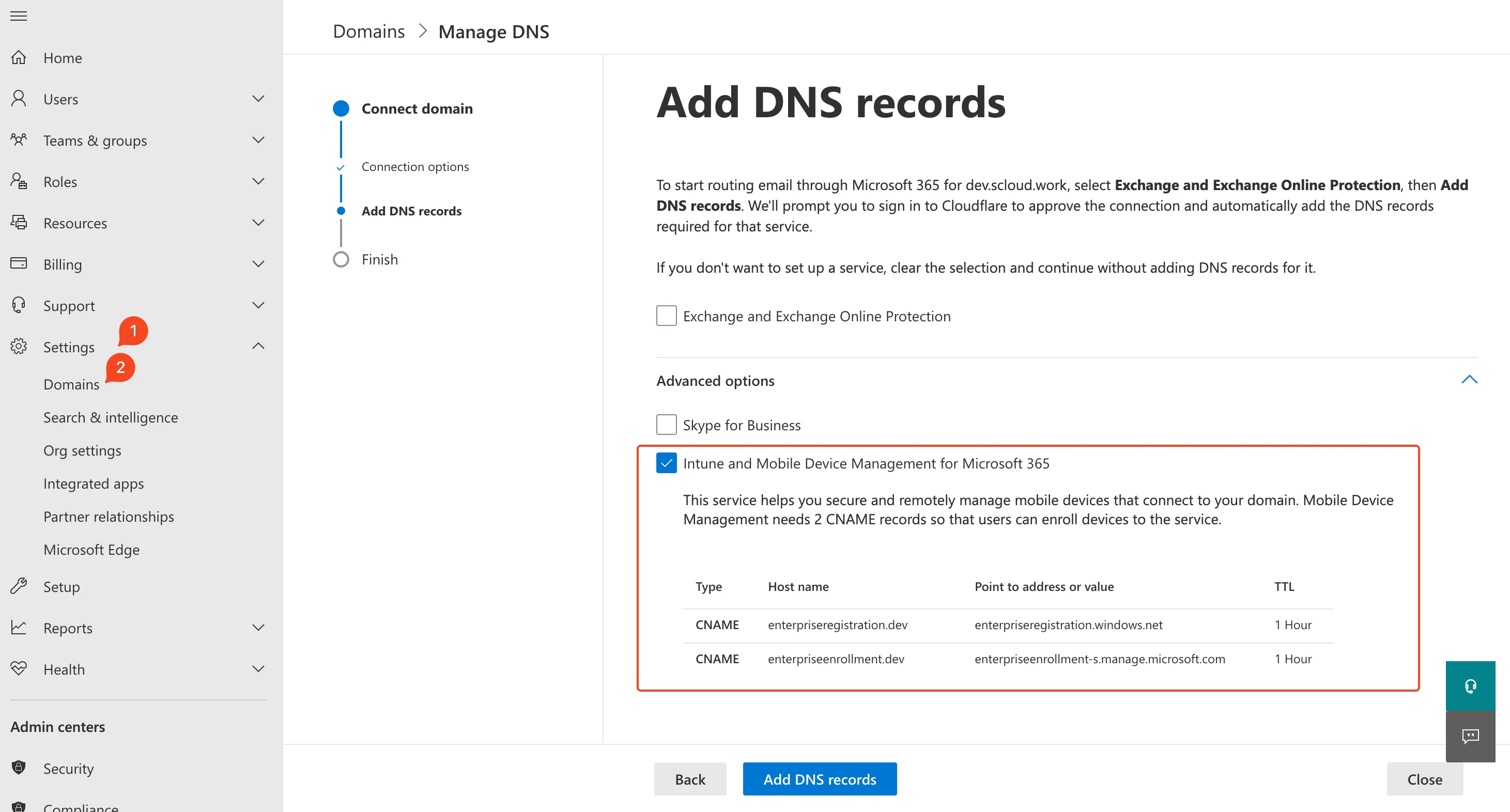Expand the Support chevron
1510x812 pixels.
click(x=258, y=305)
